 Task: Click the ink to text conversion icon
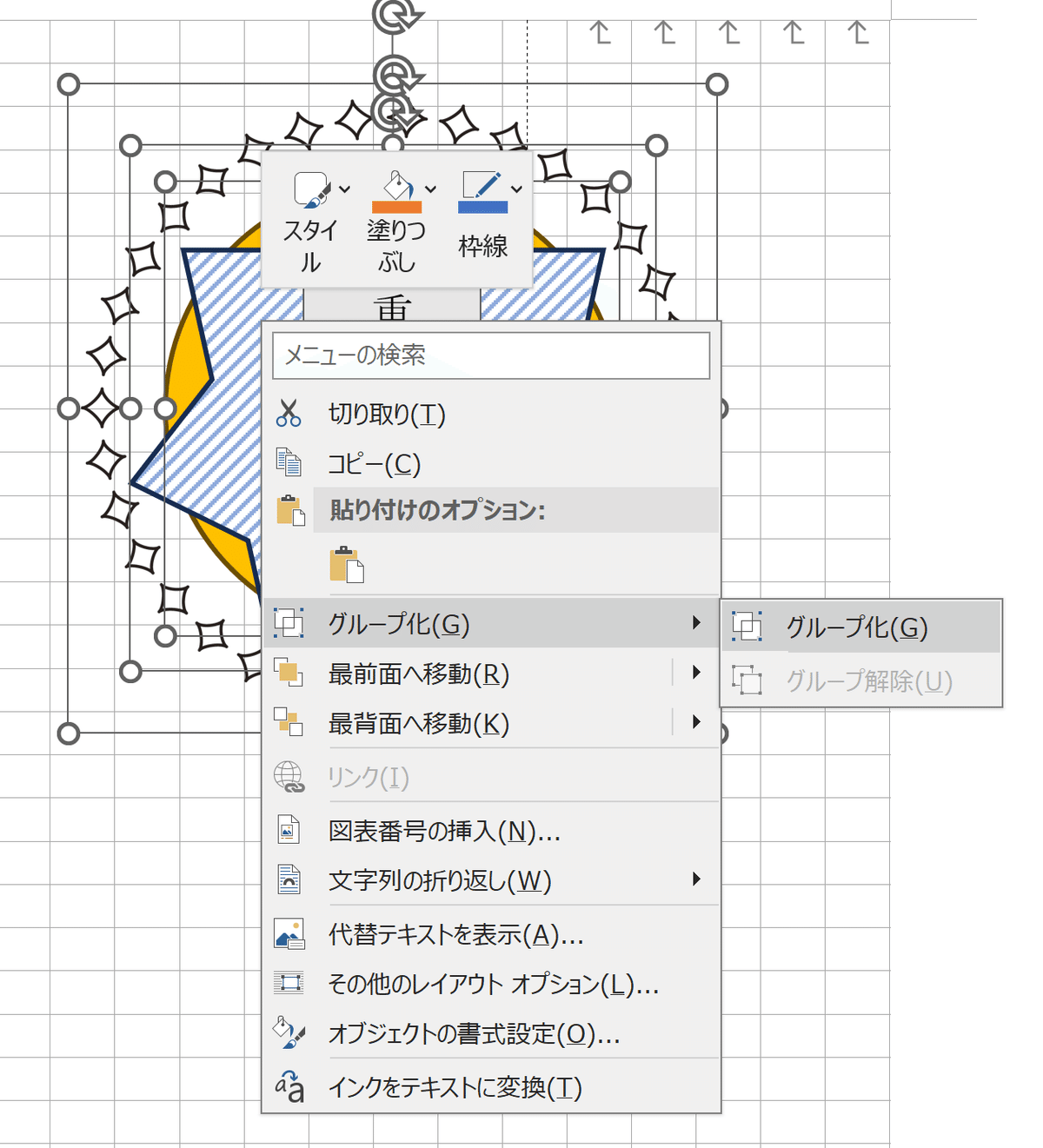[289, 1086]
